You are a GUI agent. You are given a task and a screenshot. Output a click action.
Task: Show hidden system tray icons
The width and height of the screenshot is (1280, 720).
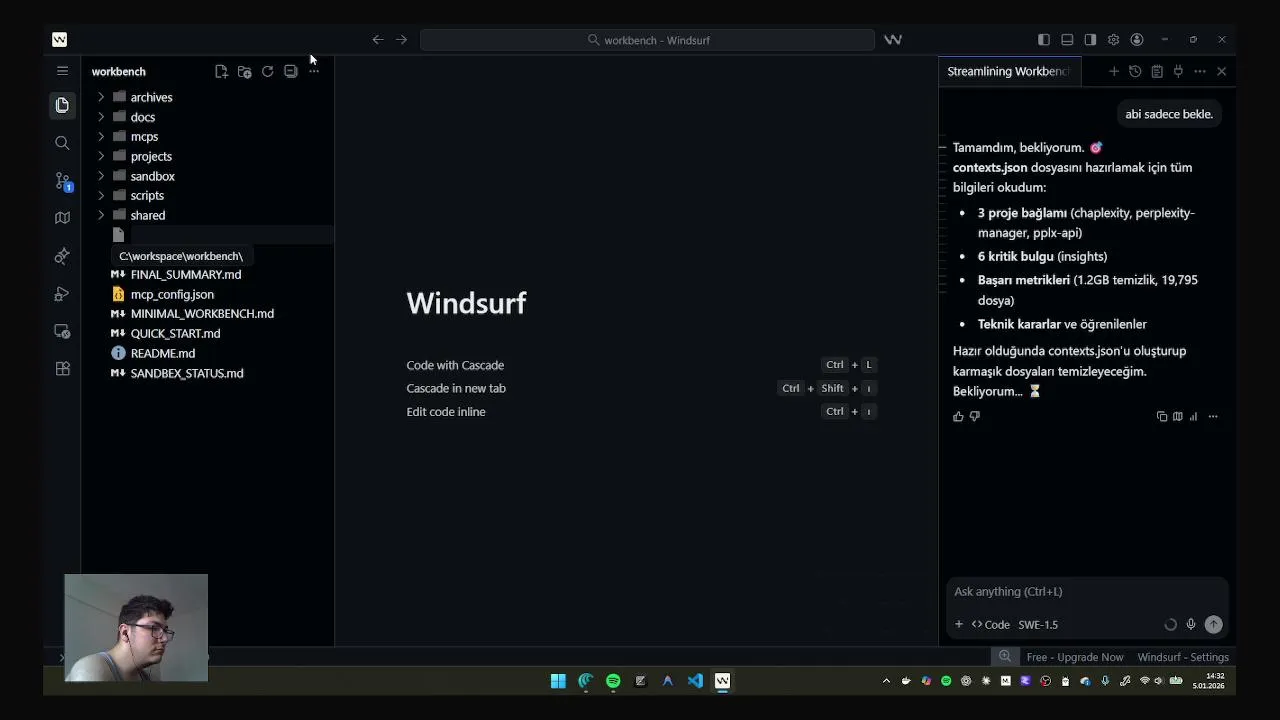(x=886, y=681)
